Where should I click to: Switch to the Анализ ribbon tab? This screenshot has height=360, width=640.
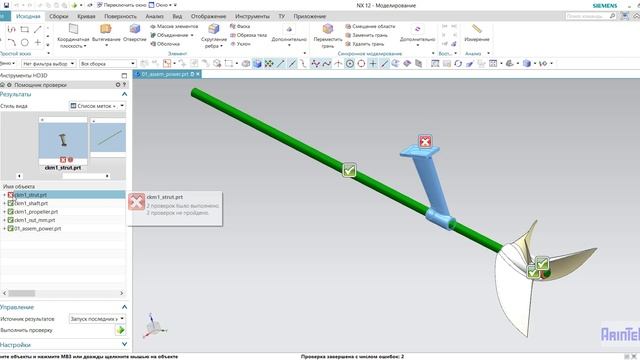tap(154, 16)
